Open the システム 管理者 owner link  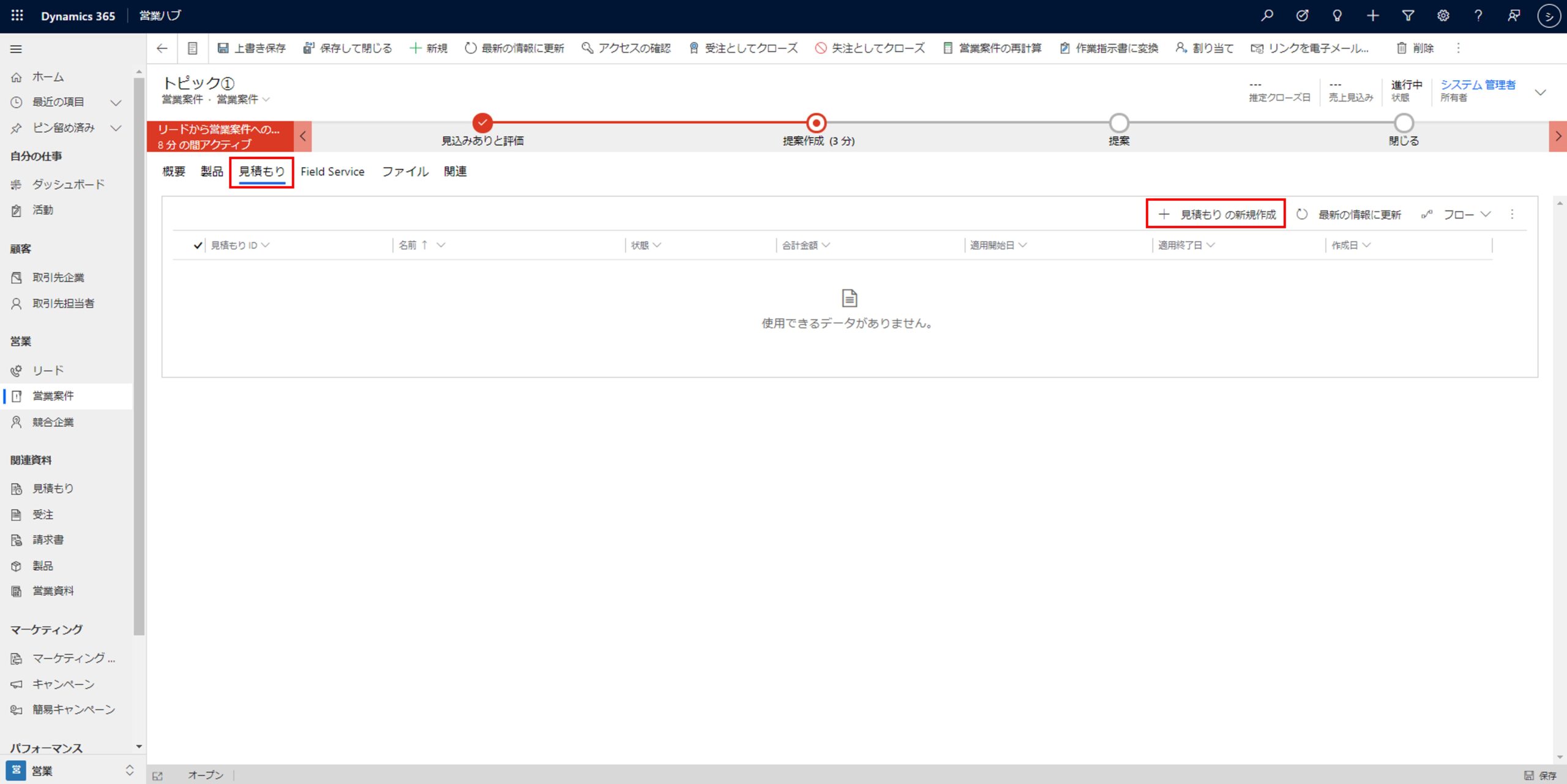(1478, 84)
